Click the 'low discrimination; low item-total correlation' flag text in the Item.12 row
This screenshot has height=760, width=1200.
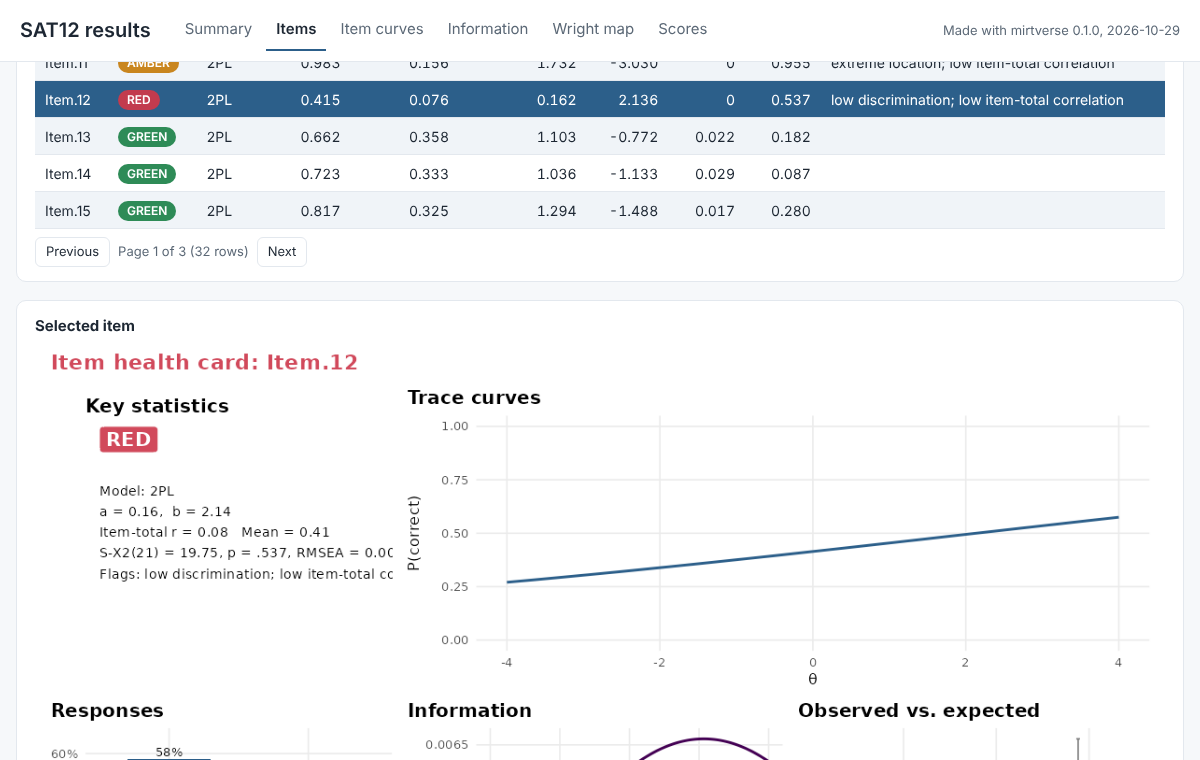[977, 100]
